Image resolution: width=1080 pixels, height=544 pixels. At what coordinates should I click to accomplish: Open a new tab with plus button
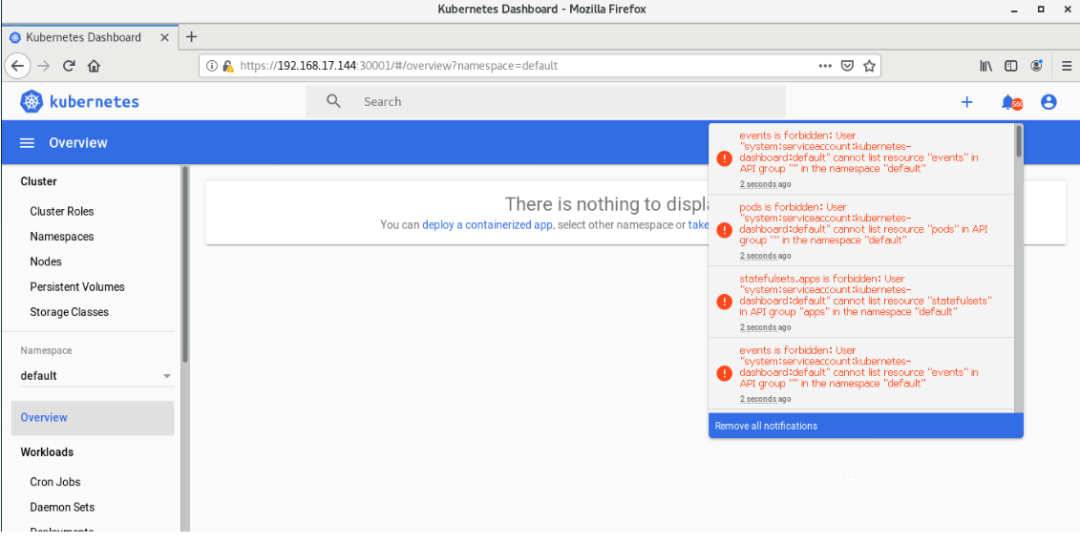pyautogui.click(x=191, y=37)
